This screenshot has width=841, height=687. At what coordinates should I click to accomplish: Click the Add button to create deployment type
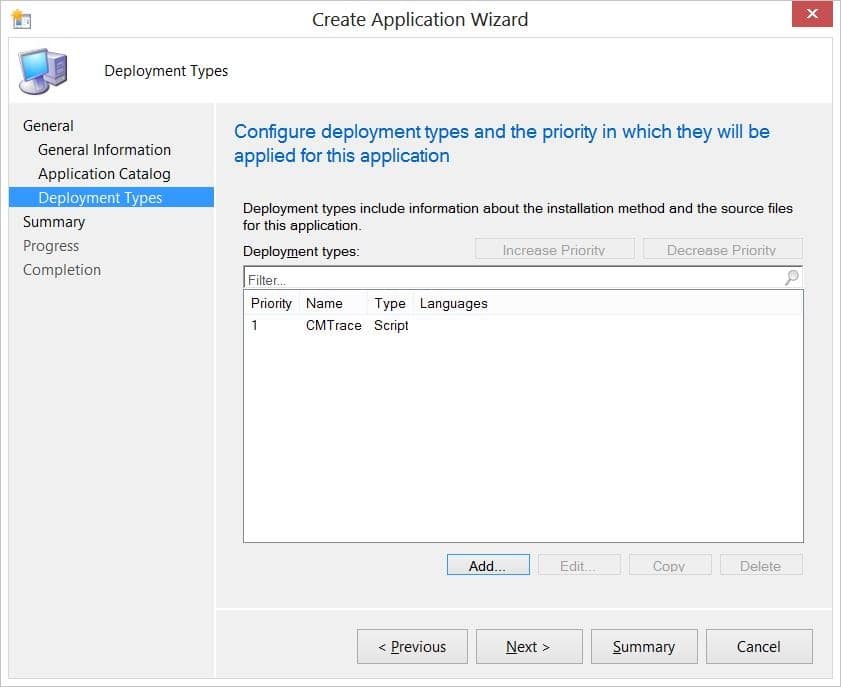[x=487, y=564]
